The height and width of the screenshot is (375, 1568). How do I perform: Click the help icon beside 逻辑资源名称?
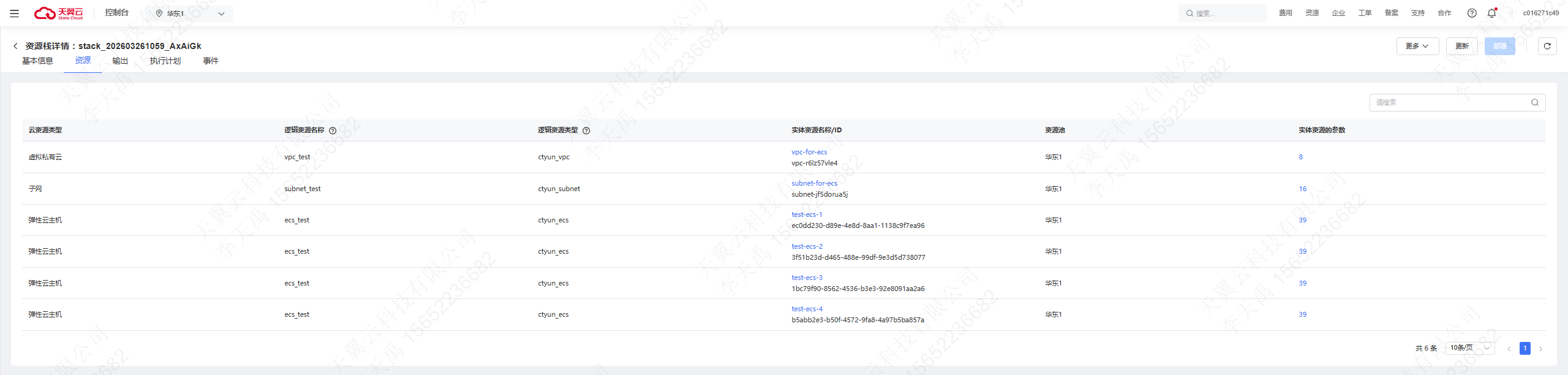click(333, 131)
